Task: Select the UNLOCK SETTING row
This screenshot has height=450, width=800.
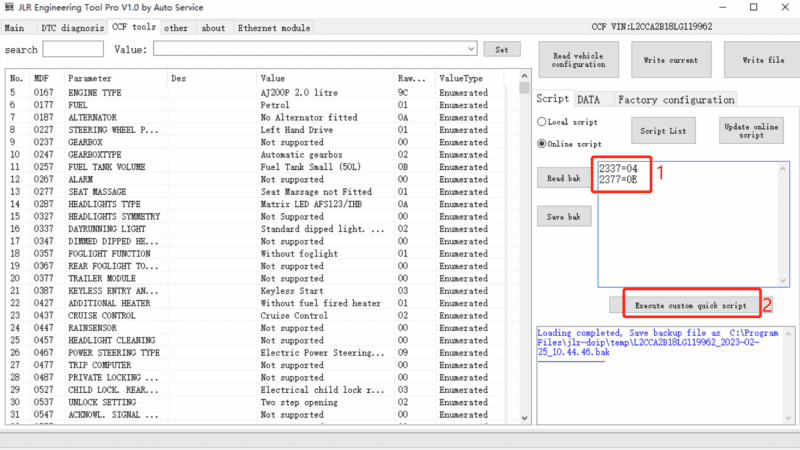Action: (255, 402)
